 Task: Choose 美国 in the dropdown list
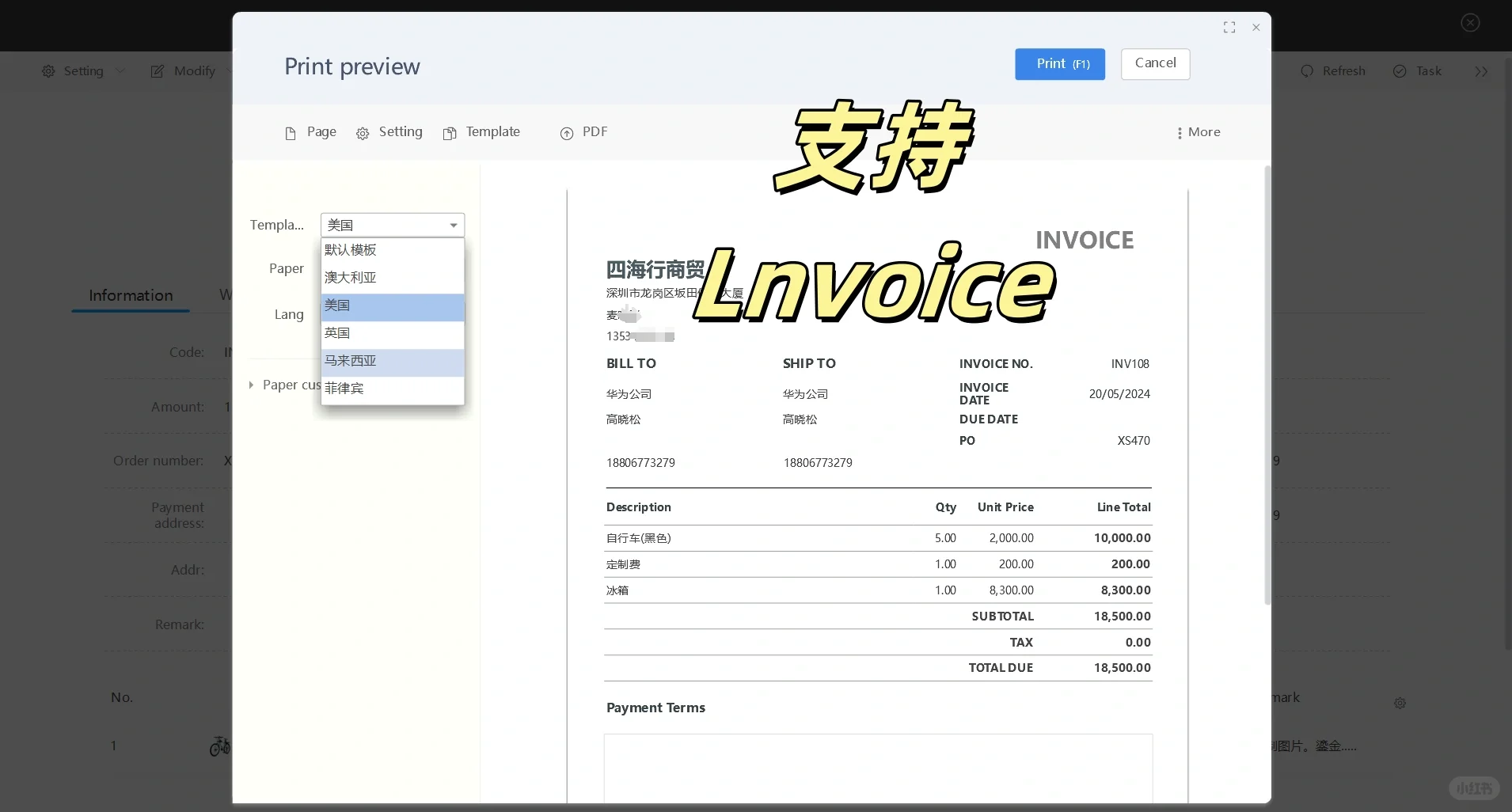(393, 305)
